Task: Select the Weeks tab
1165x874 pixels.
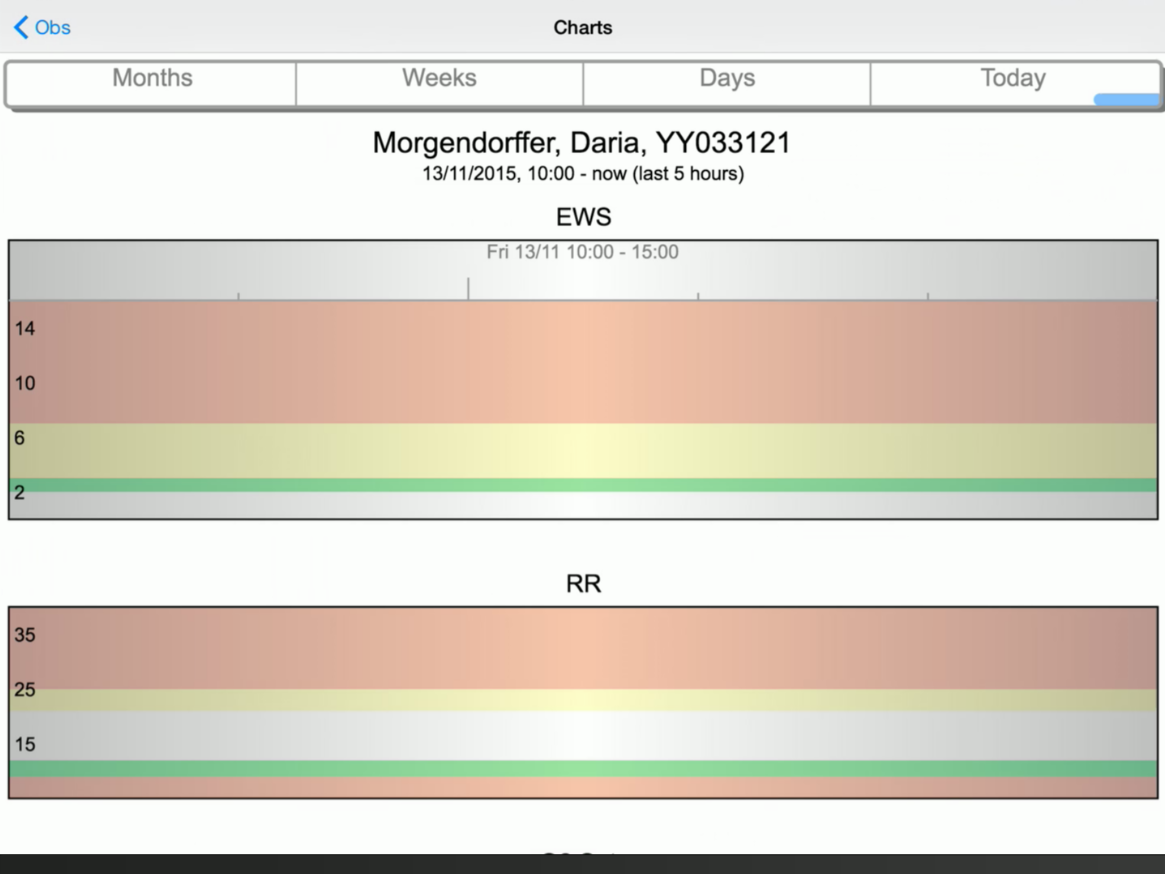Action: (x=439, y=79)
